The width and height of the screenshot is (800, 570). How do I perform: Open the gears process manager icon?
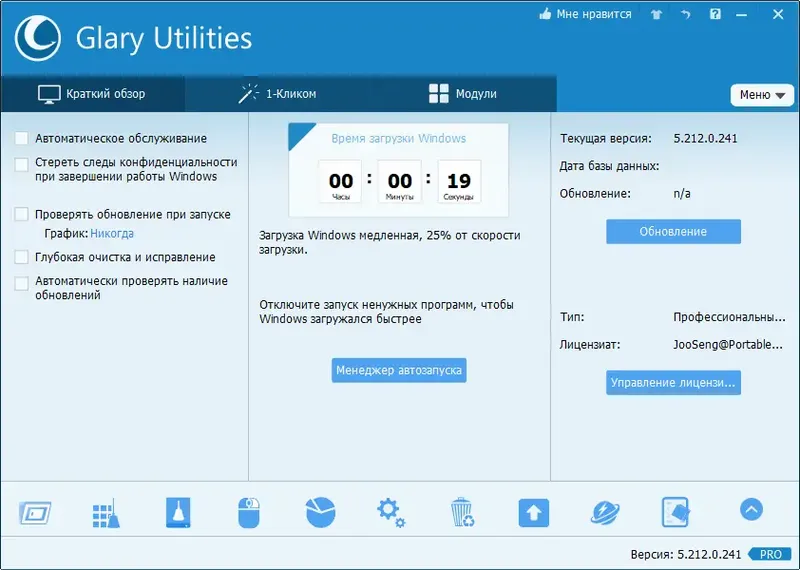coord(391,513)
